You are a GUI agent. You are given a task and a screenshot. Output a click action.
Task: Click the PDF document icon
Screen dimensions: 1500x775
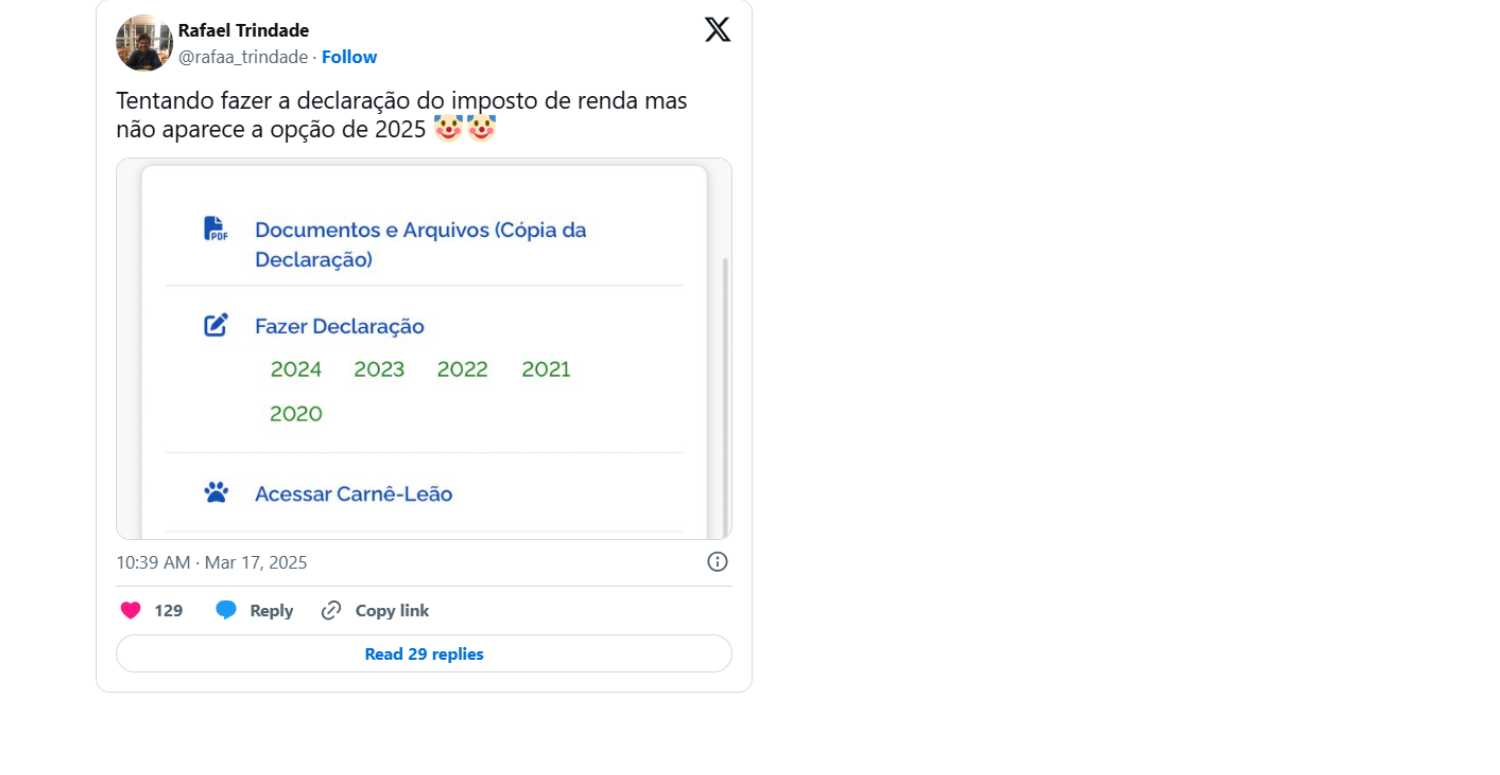point(215,229)
